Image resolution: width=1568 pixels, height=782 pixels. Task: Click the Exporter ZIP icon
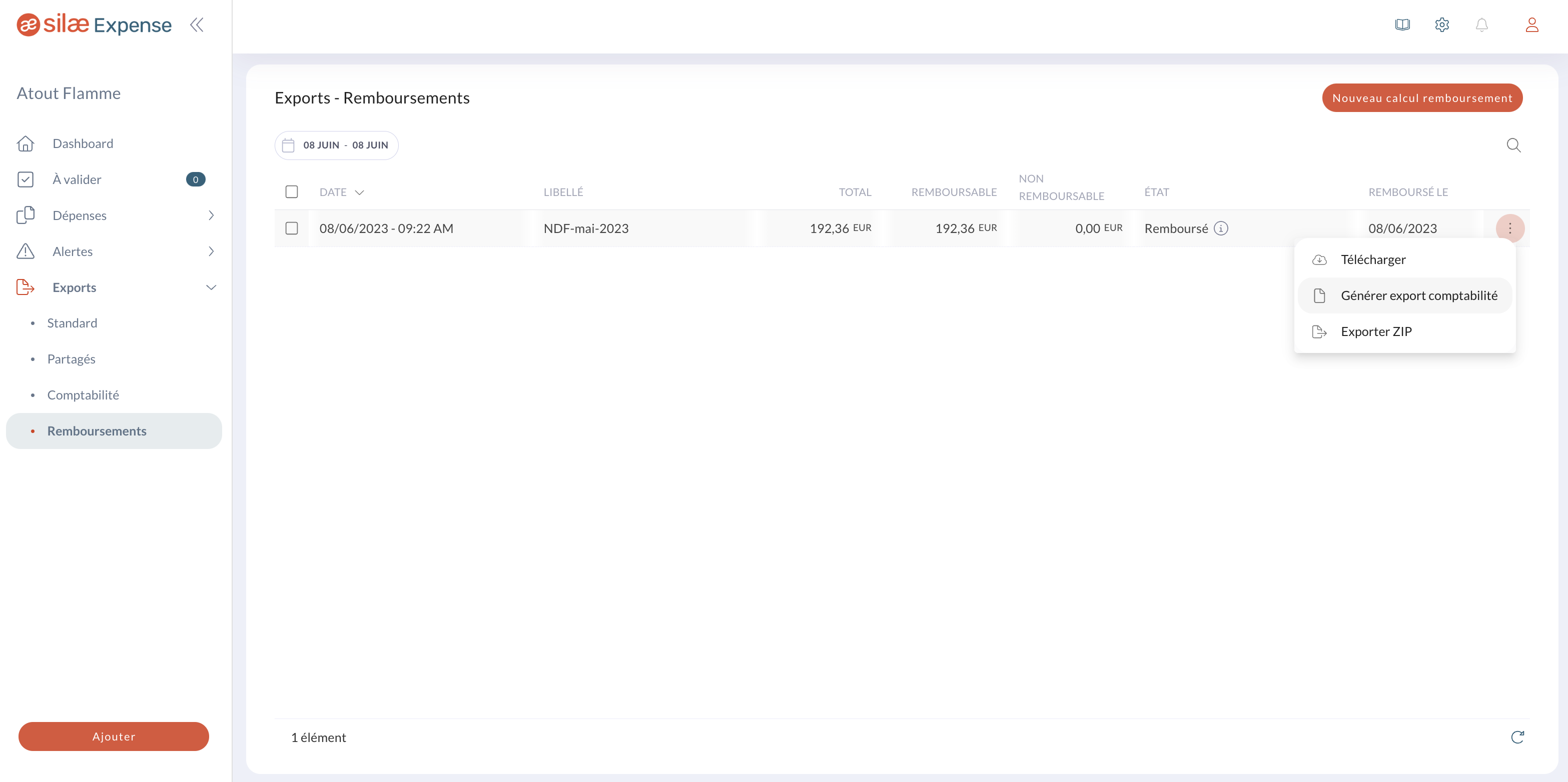point(1320,331)
